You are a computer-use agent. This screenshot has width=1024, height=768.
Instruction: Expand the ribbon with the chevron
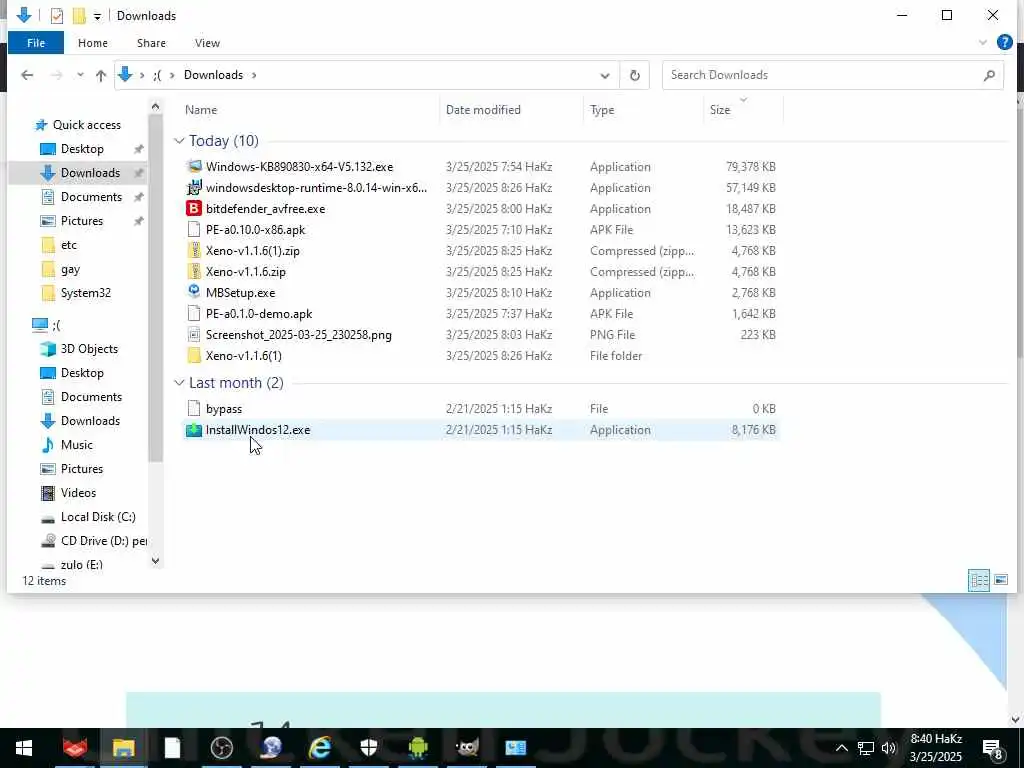[982, 43]
